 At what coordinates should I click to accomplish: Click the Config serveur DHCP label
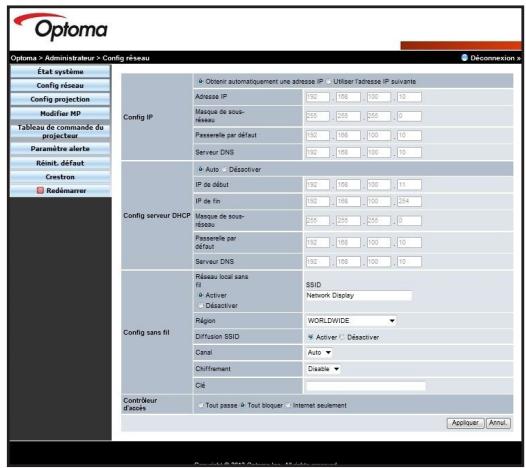[x=157, y=216]
